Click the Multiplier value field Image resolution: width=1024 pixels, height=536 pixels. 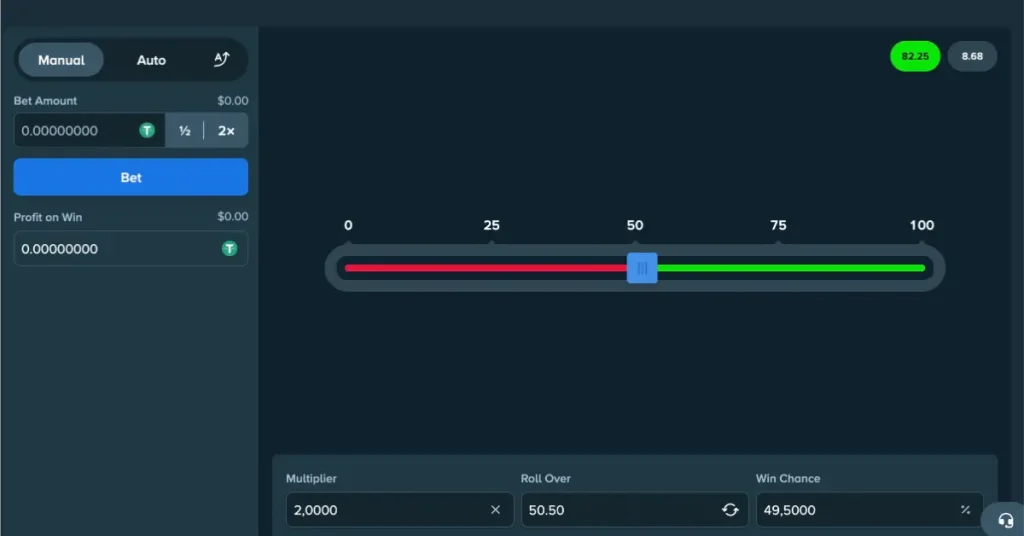click(385, 510)
